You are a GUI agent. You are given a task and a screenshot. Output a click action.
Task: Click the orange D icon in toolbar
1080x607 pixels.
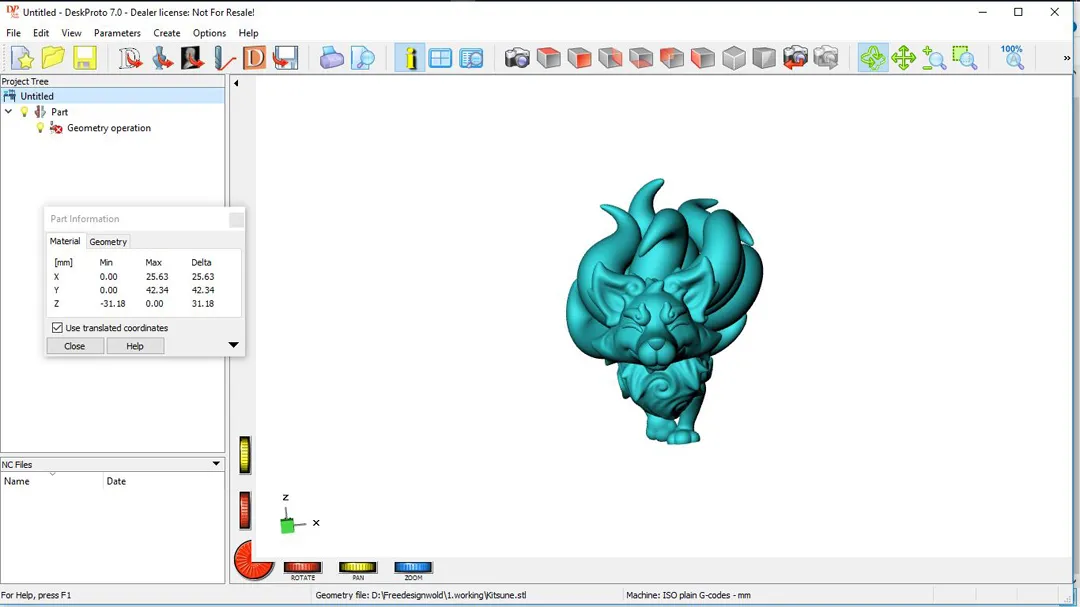[254, 58]
